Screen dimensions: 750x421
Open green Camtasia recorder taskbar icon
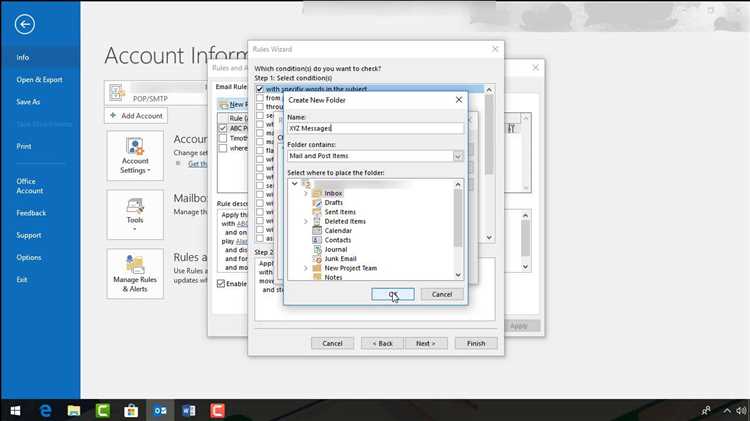pos(103,410)
